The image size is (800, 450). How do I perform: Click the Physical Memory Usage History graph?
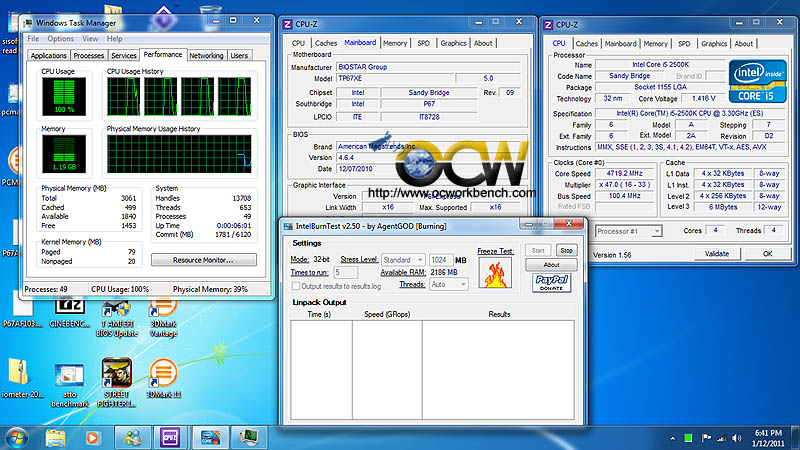click(x=179, y=154)
